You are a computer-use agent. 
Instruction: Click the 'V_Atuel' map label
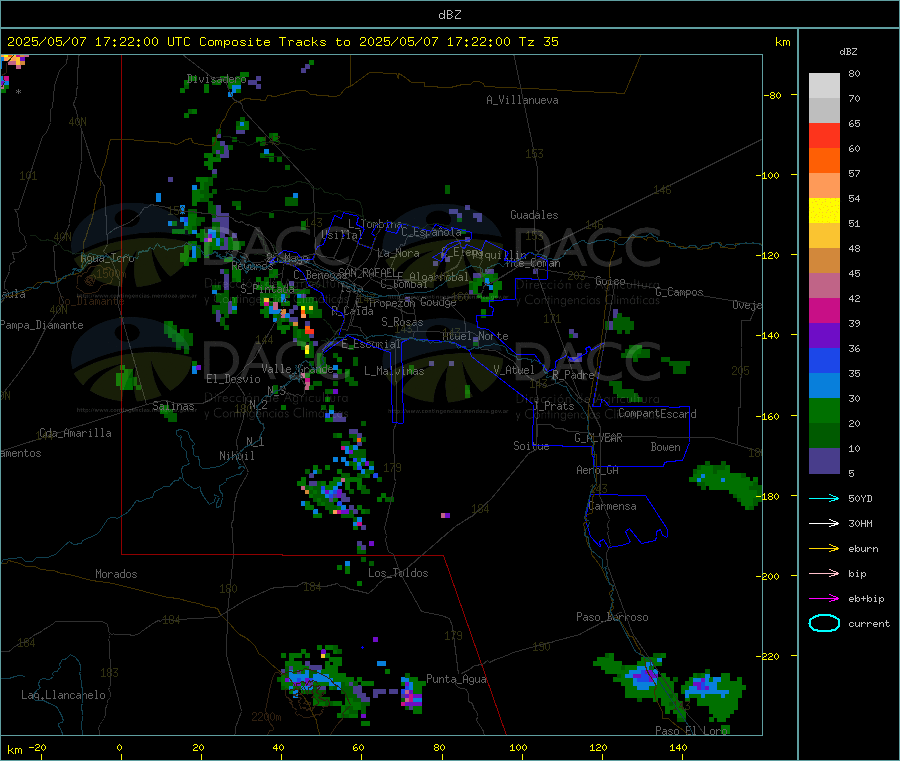514,370
